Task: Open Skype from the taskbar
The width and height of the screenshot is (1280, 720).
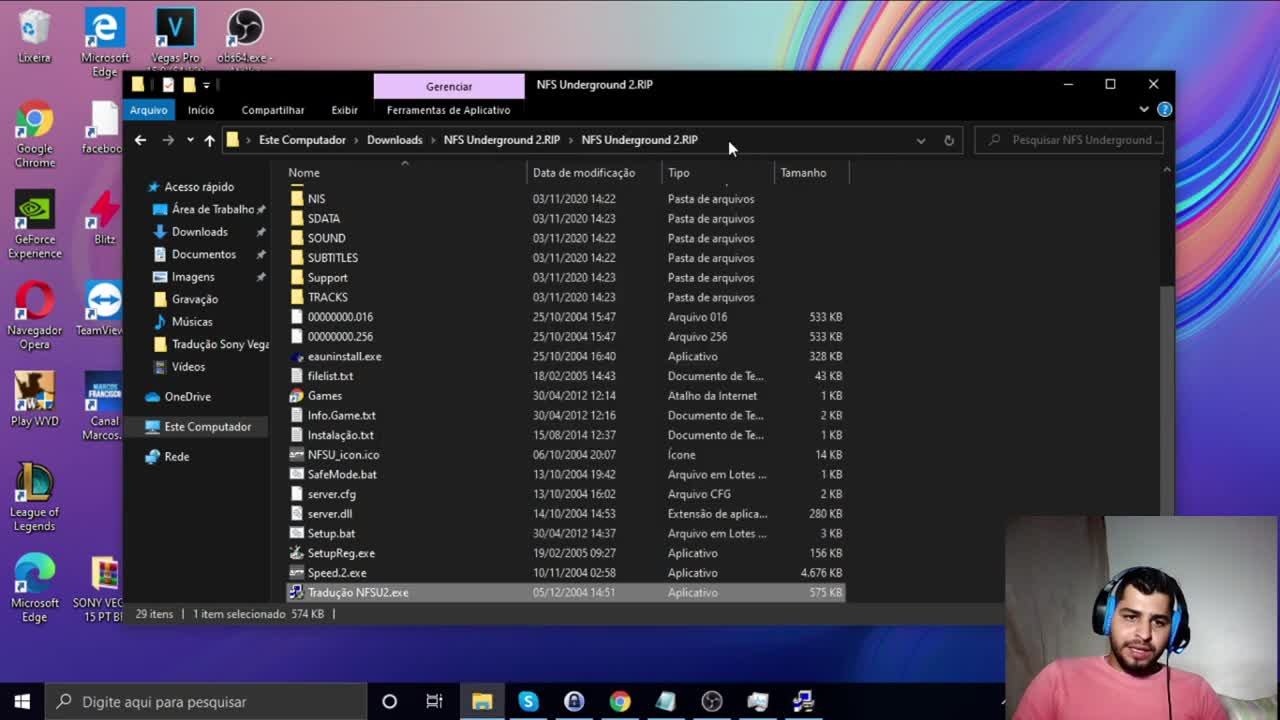Action: point(528,701)
